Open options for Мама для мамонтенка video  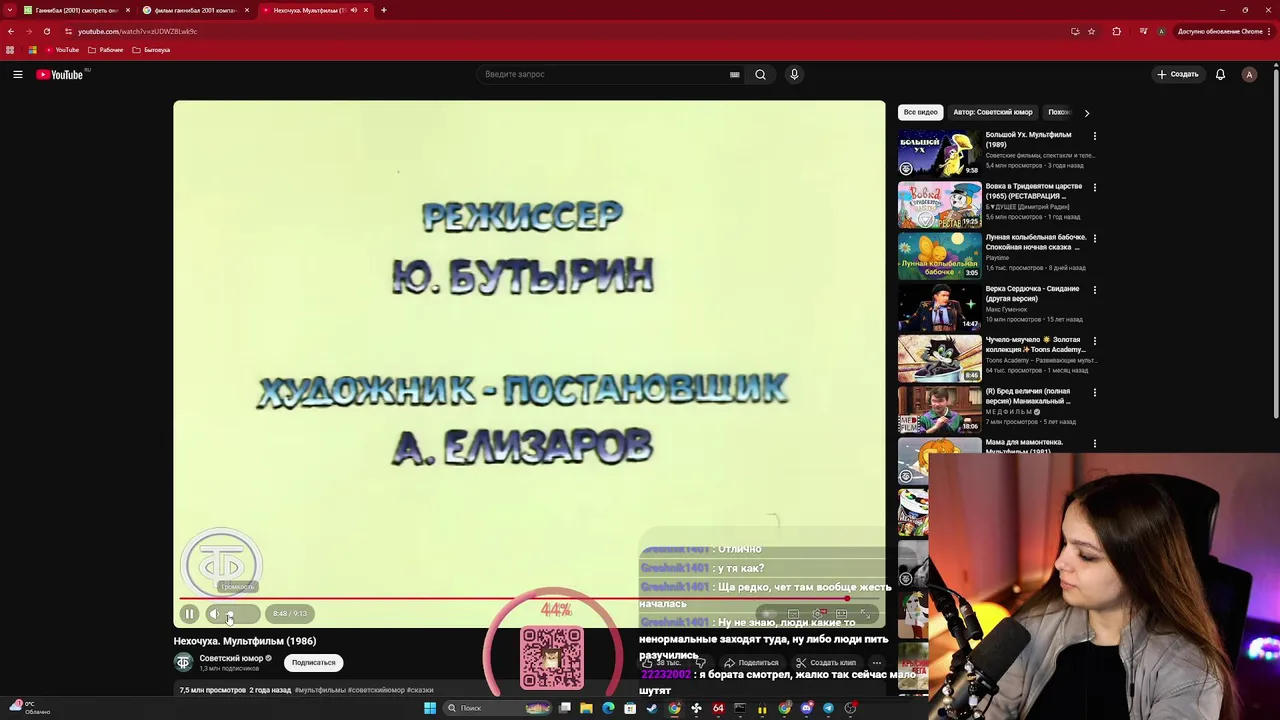pos(1094,443)
